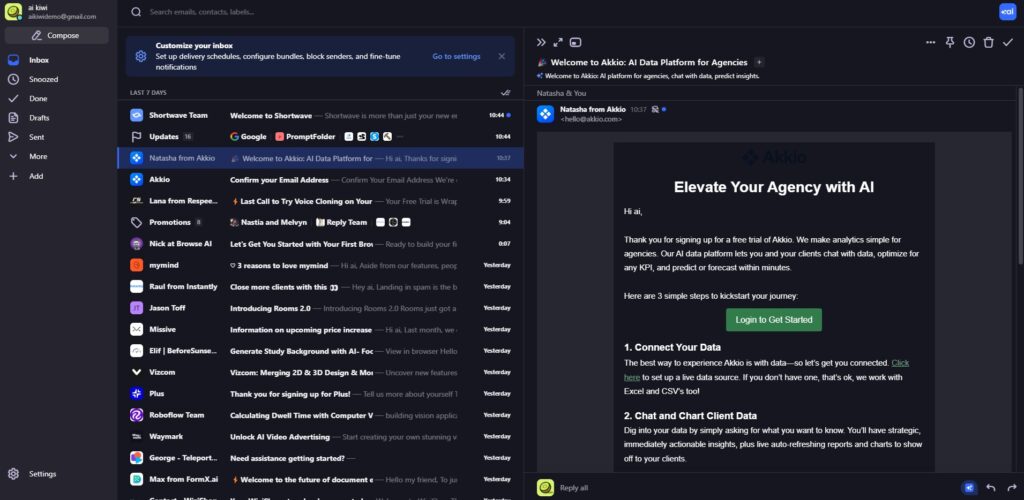
Task: Click PromptFolder sender in Updates bundle
Action: [x=306, y=137]
